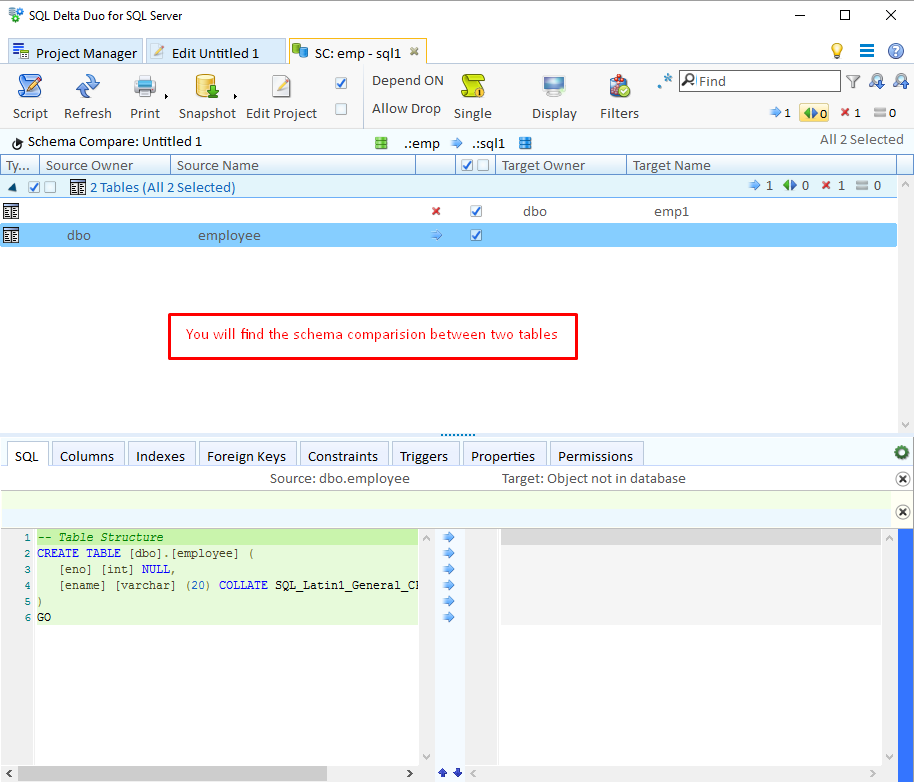
Task: Open the search filter funnel dropdown
Action: 853,81
